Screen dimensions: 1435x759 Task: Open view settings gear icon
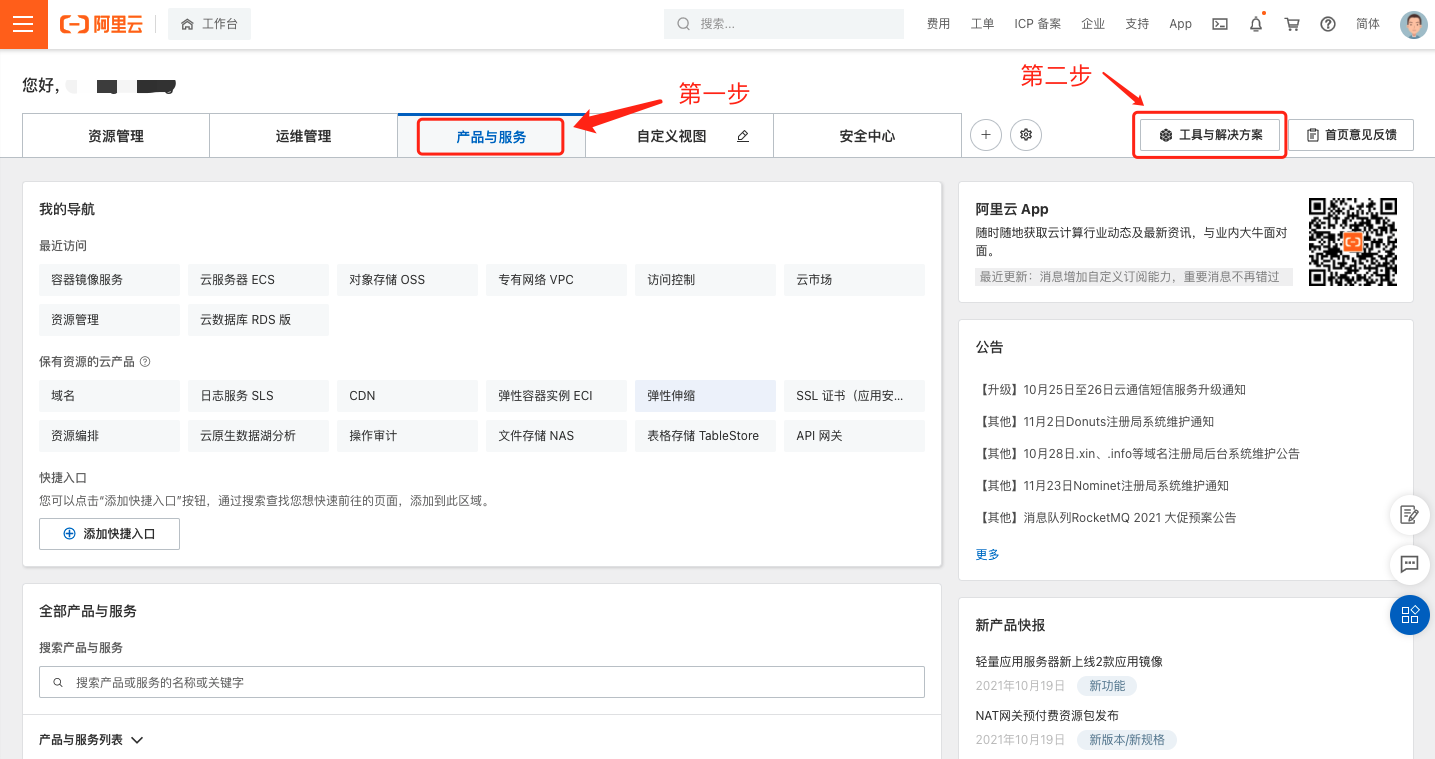(x=1026, y=135)
